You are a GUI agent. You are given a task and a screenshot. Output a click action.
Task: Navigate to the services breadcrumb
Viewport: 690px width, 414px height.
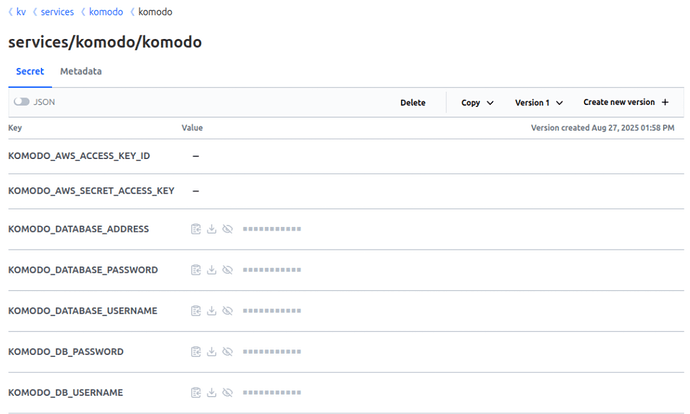(57, 12)
